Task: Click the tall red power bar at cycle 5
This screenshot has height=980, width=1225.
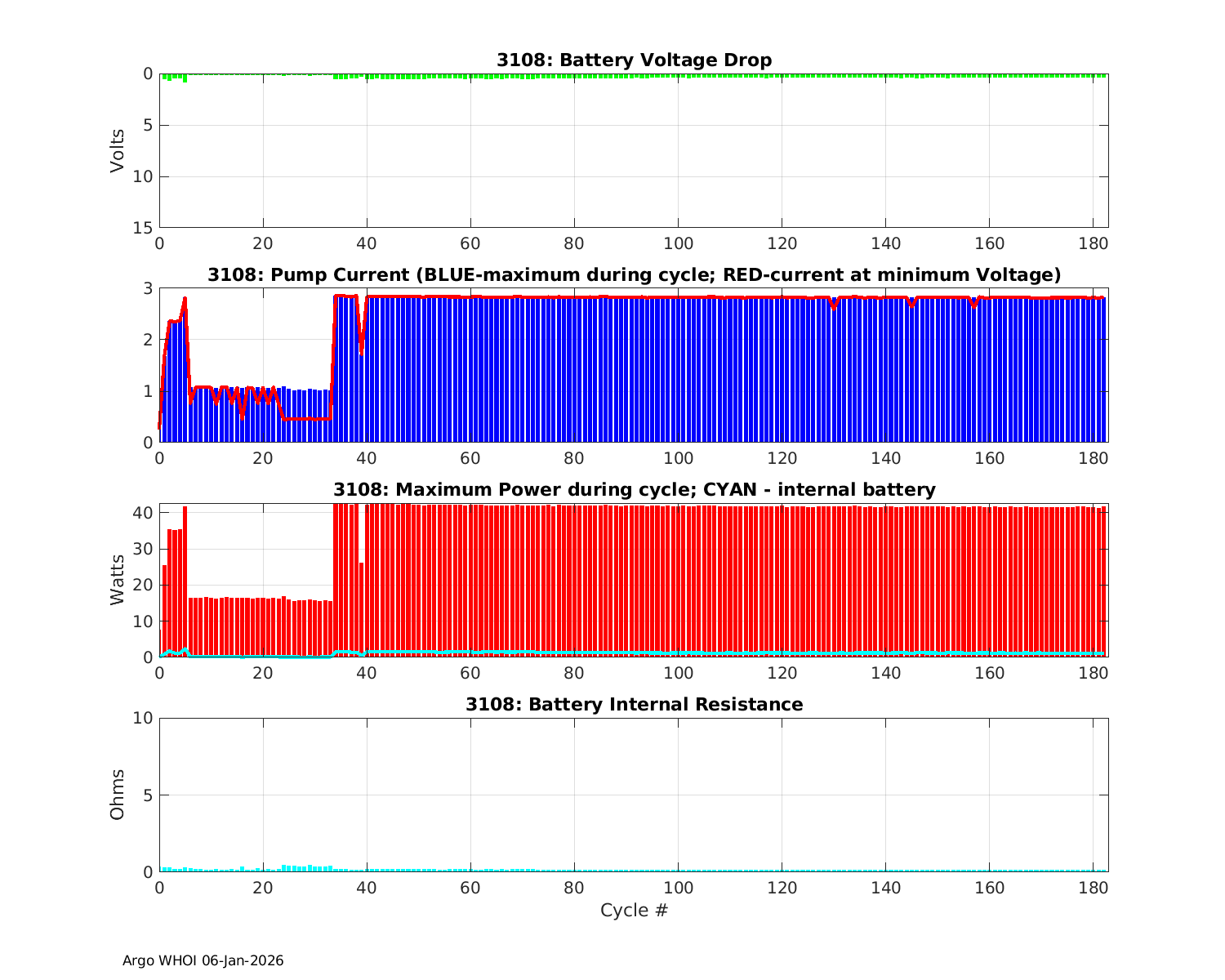Action: [x=185, y=580]
